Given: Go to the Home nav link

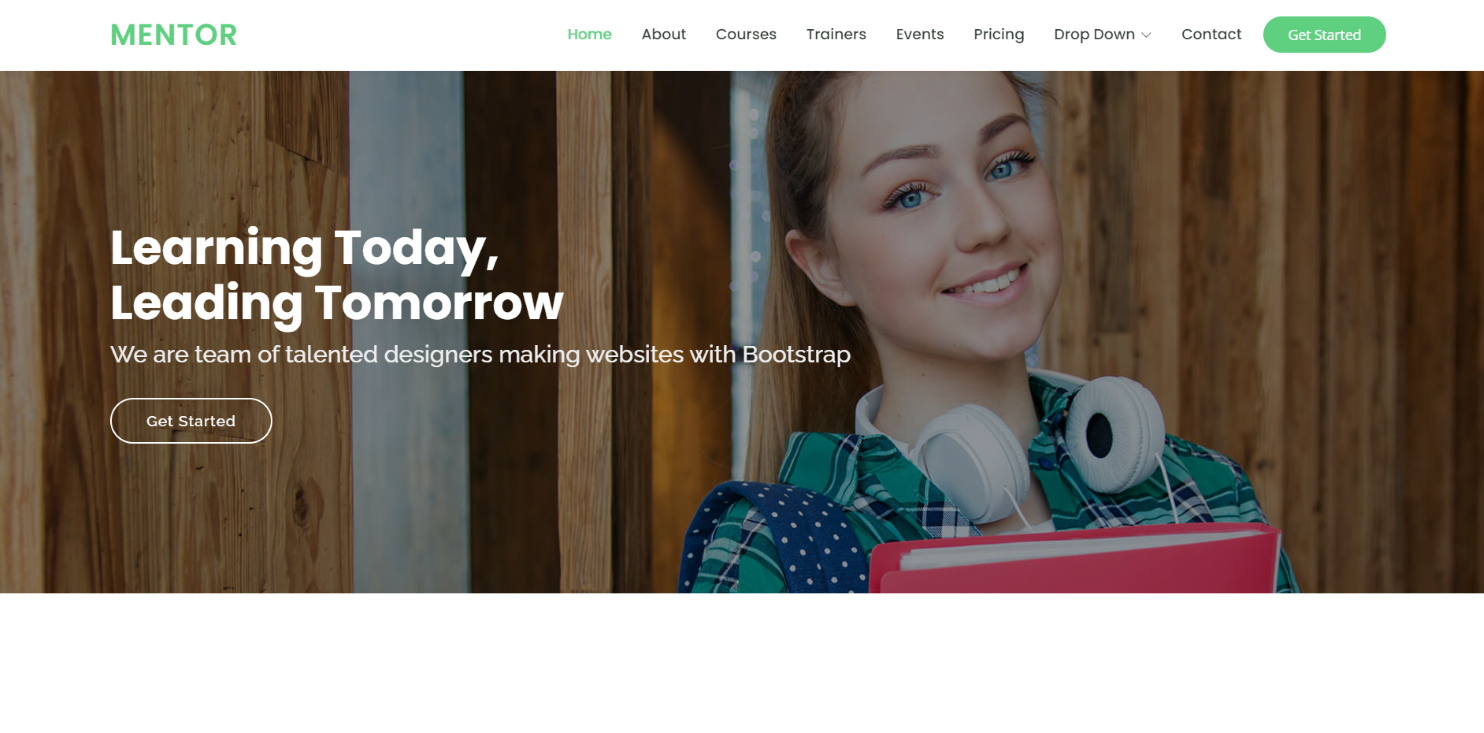Looking at the screenshot, I should [589, 34].
